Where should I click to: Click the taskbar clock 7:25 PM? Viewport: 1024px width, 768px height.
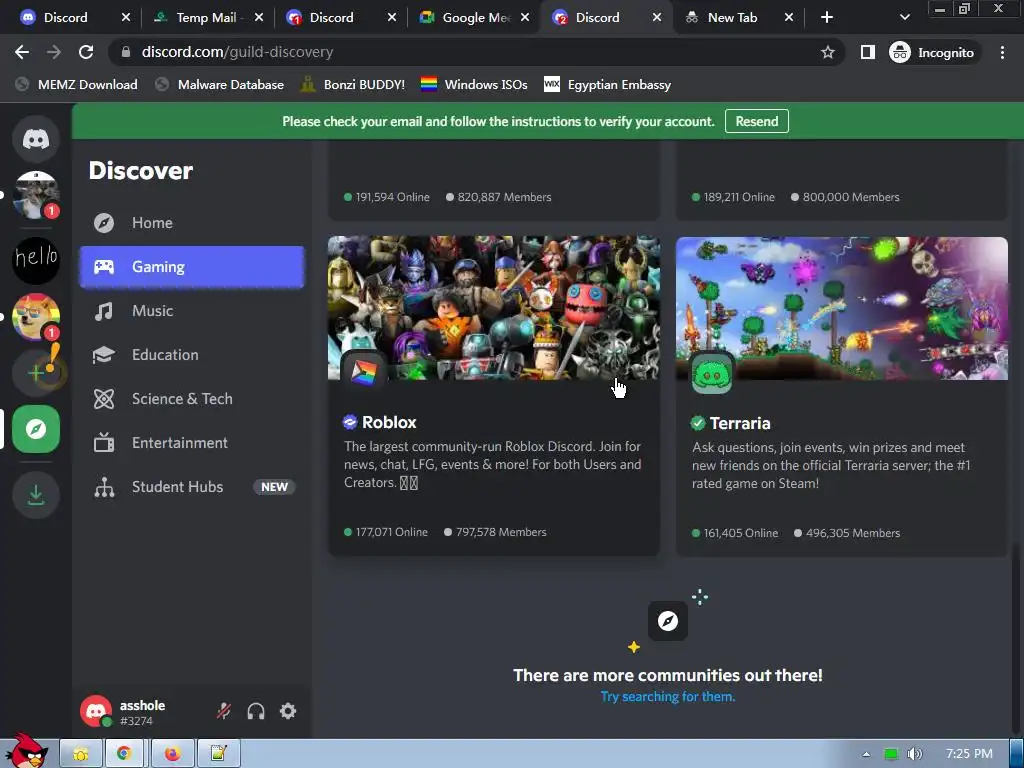point(968,754)
